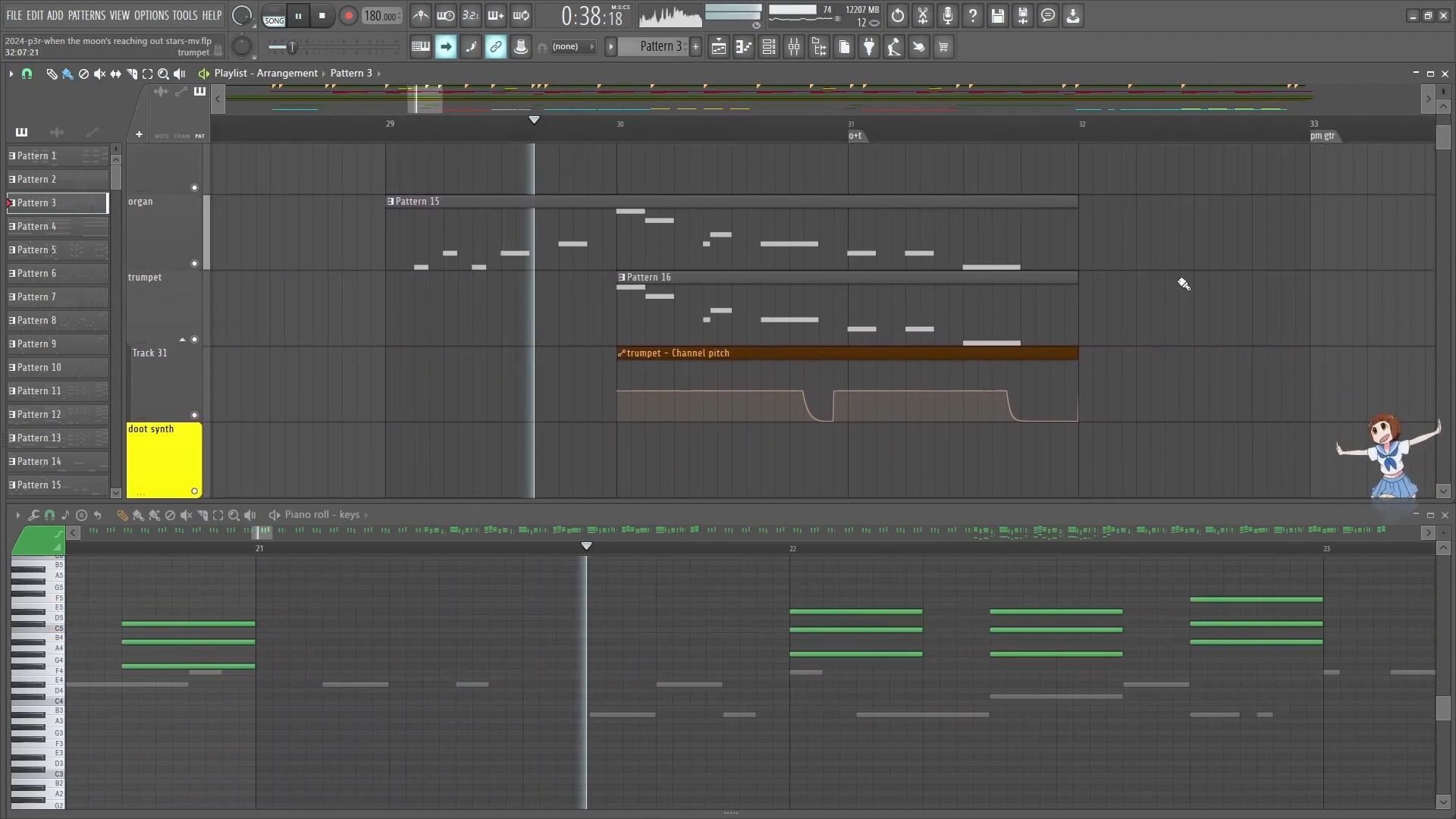Open the Channel rack icon
Viewport: 1456px width, 819px height.
tap(768, 47)
